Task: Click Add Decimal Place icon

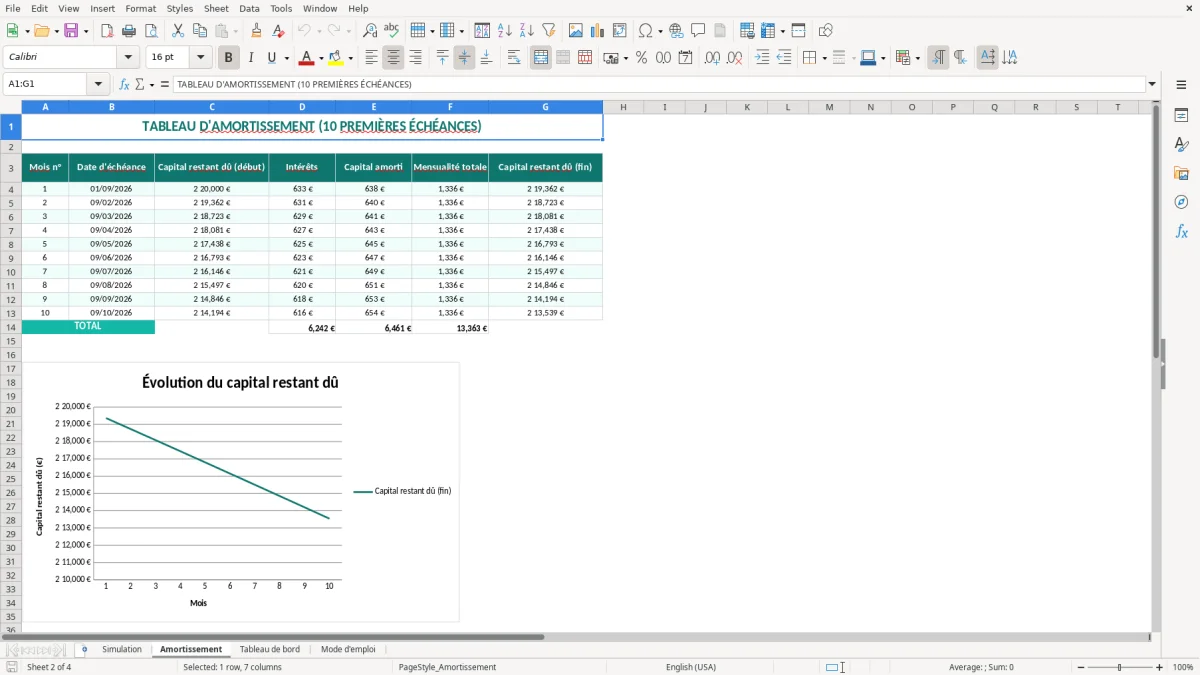Action: pos(713,58)
